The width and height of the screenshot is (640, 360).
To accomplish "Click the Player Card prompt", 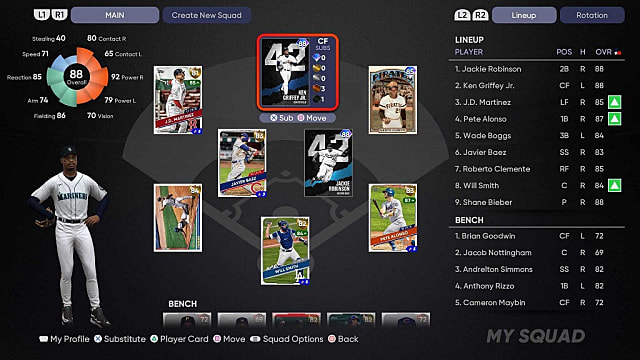I will 179,339.
